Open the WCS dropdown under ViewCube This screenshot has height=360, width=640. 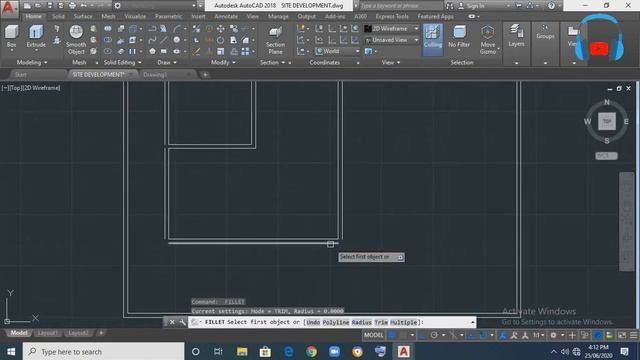[x=607, y=156]
